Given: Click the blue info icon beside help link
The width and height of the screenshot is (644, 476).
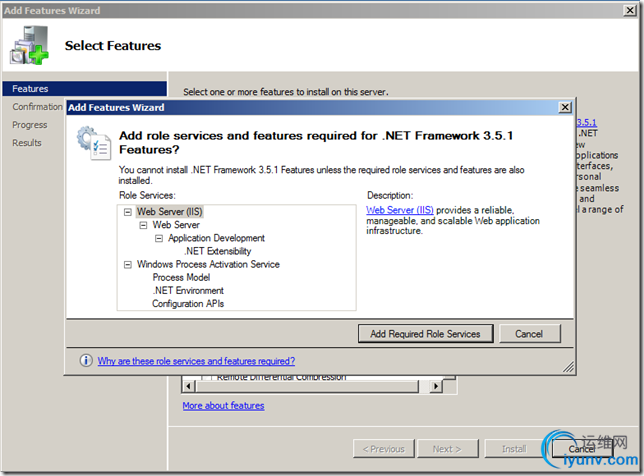Looking at the screenshot, I should tap(86, 361).
